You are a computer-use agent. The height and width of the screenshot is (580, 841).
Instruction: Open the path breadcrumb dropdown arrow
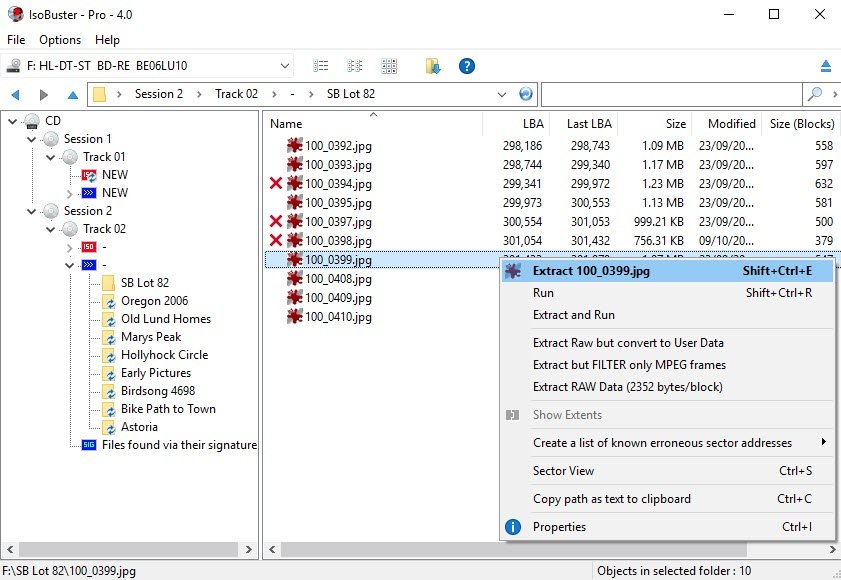pos(501,94)
